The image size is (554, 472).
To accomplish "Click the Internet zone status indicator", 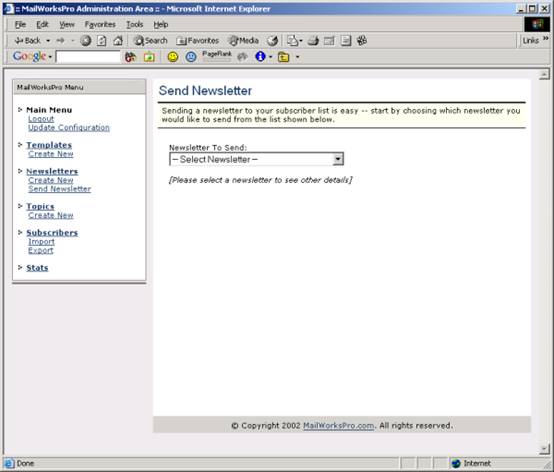I will pyautogui.click(x=472, y=464).
